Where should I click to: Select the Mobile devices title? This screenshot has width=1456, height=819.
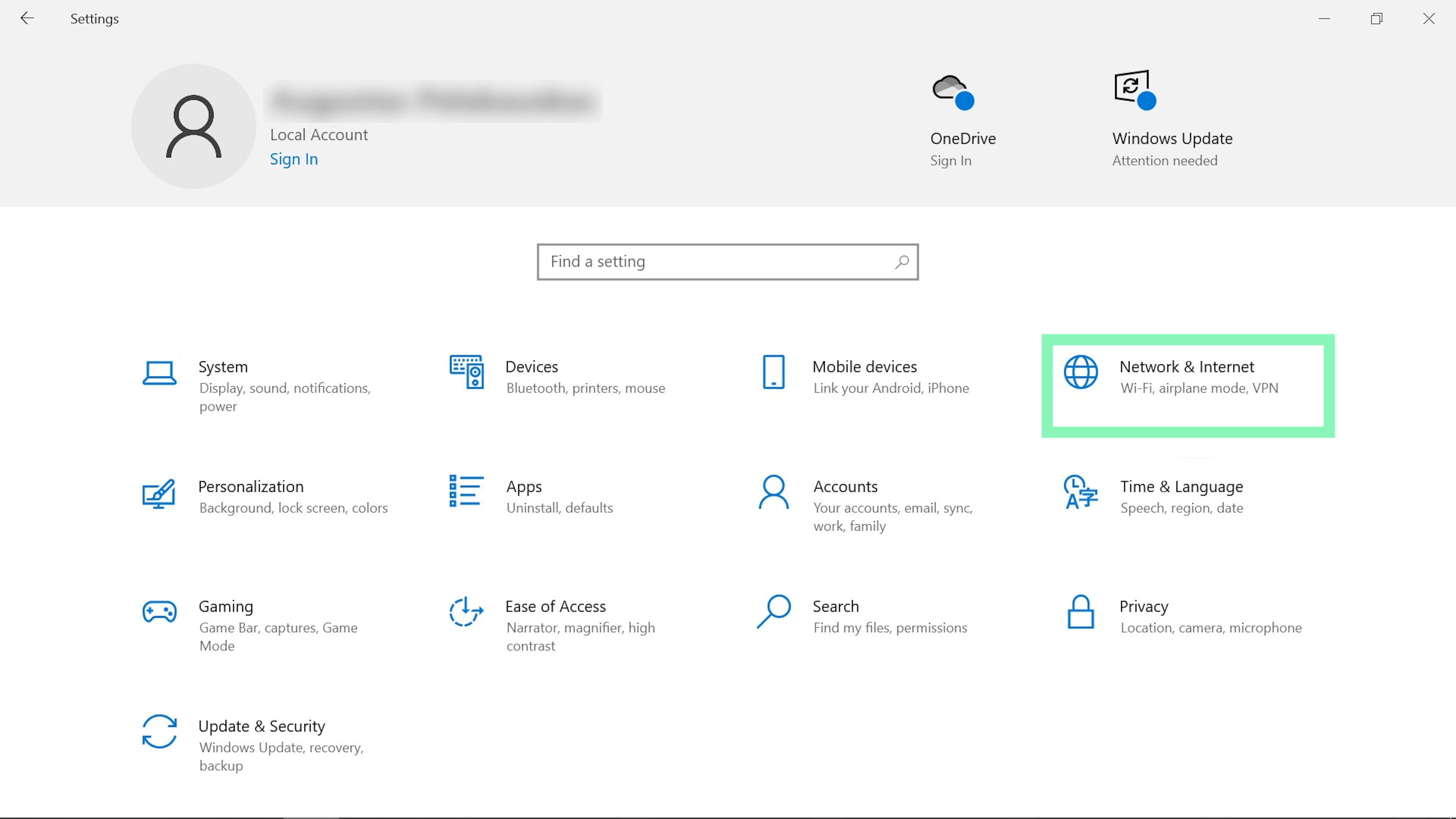(865, 367)
